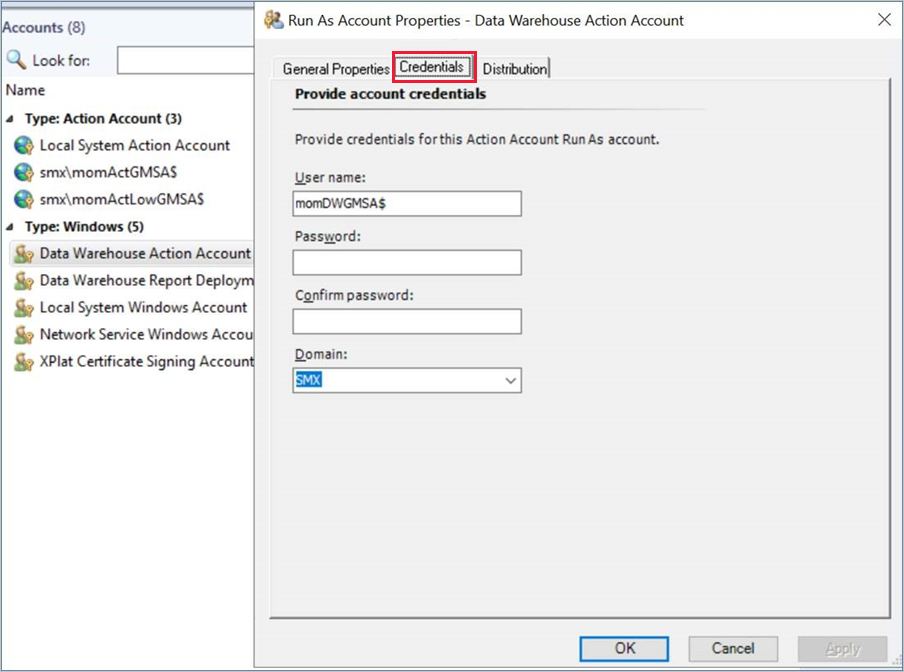
Task: Click the Local System Action Account icon
Action: pos(25,145)
